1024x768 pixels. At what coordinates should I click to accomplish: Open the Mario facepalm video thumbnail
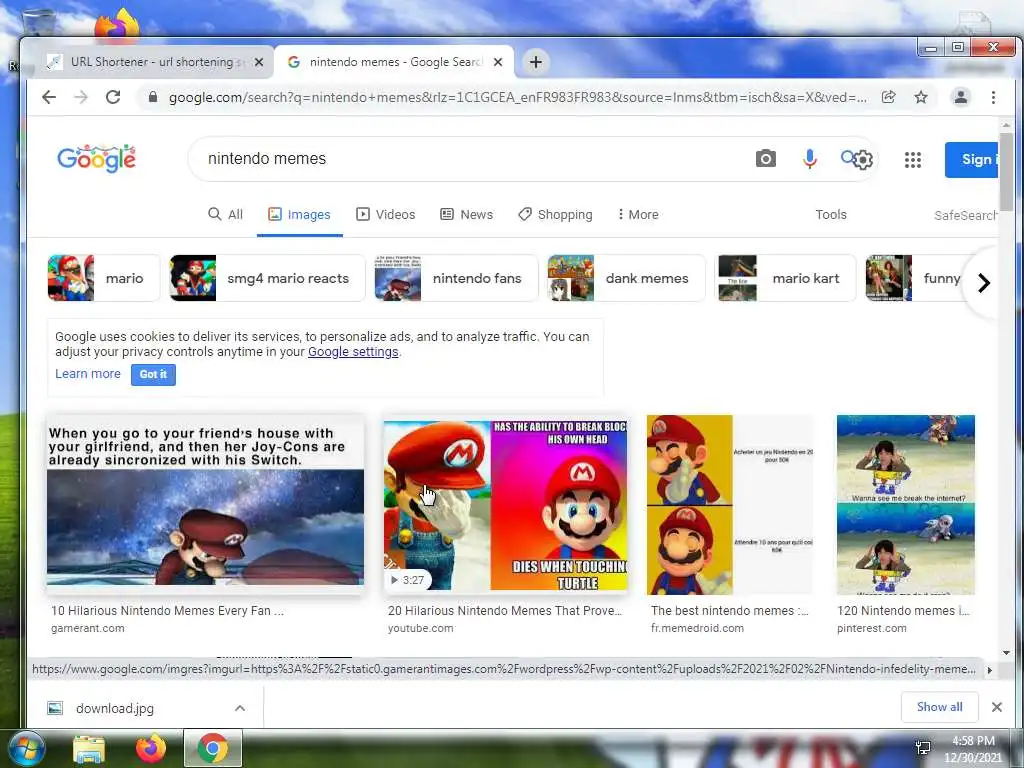505,505
